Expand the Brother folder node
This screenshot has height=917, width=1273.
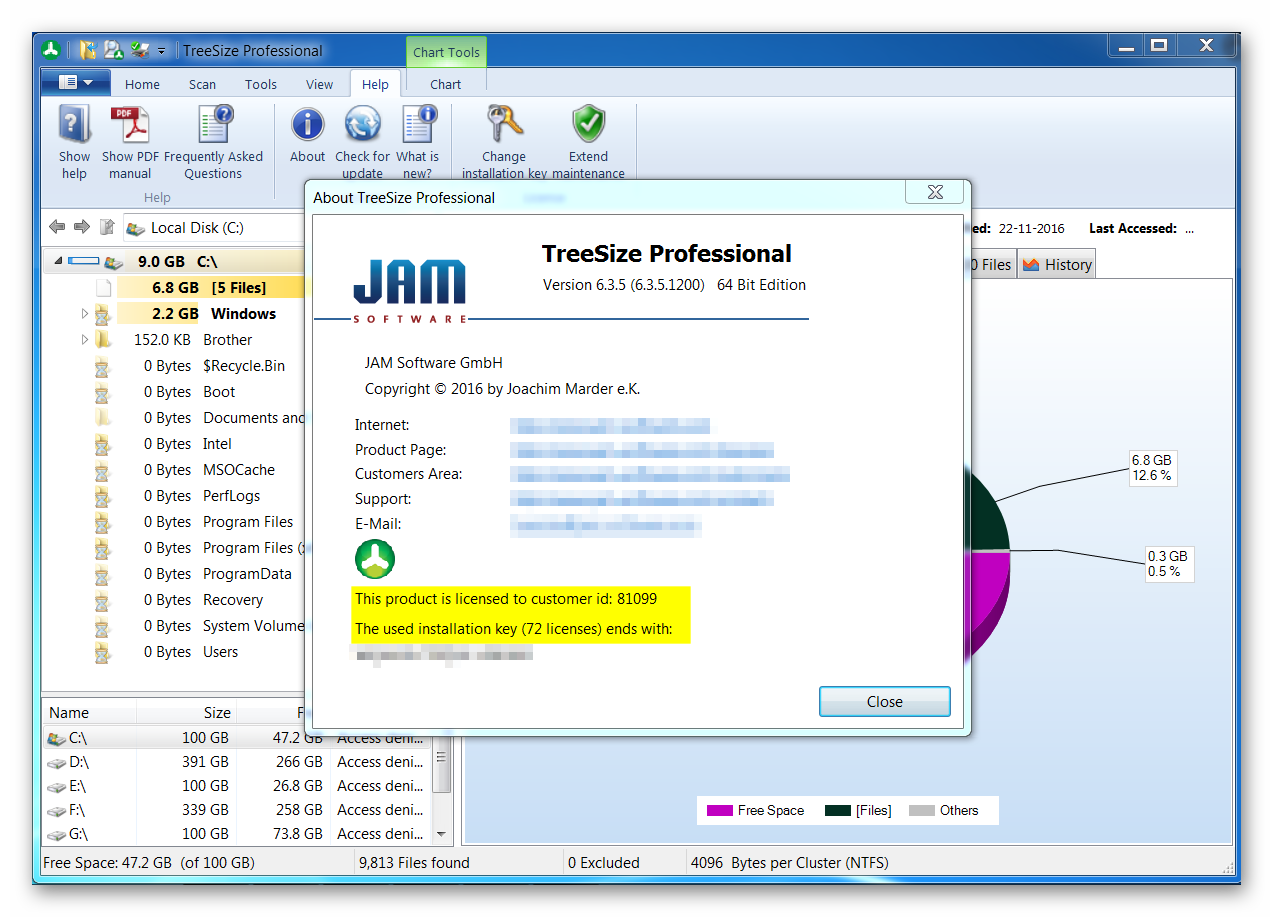[85, 340]
